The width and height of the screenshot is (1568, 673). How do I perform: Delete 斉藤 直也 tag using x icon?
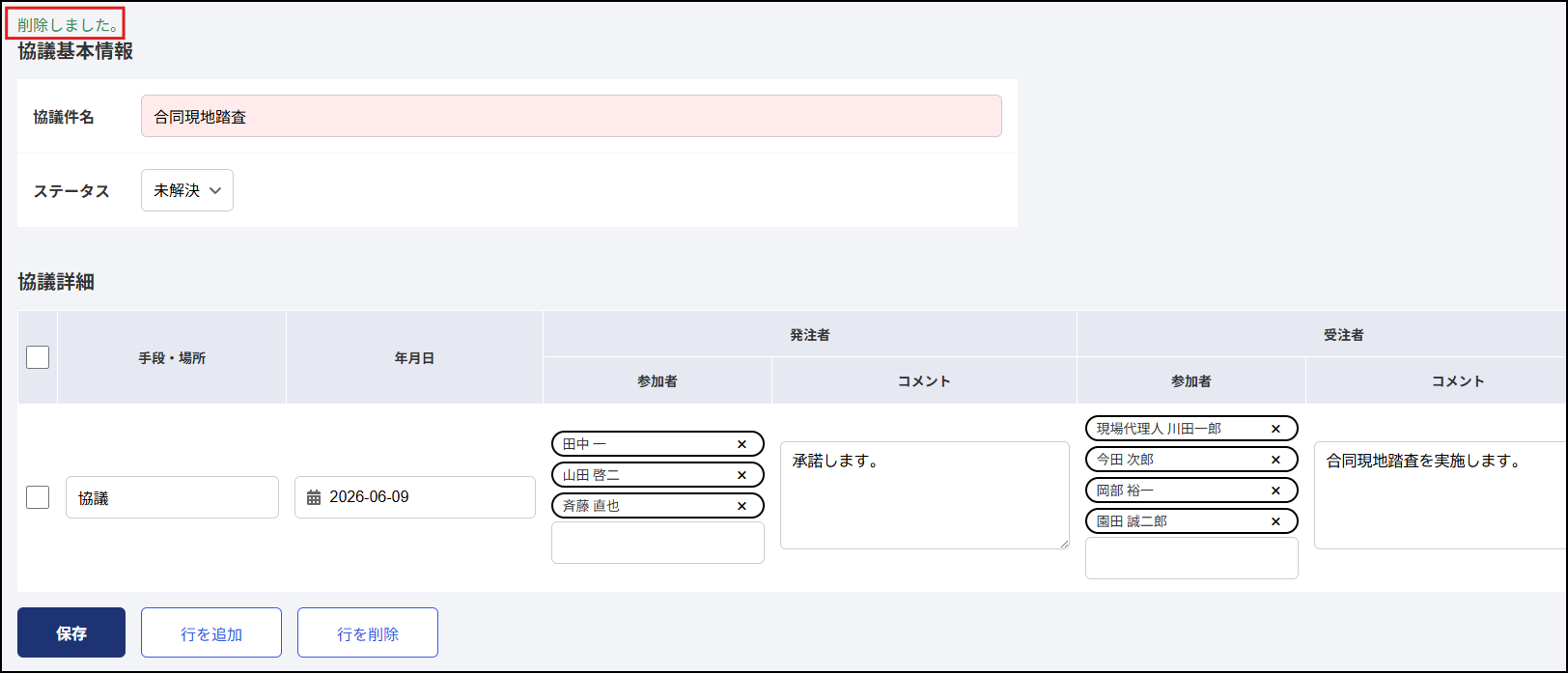742,506
